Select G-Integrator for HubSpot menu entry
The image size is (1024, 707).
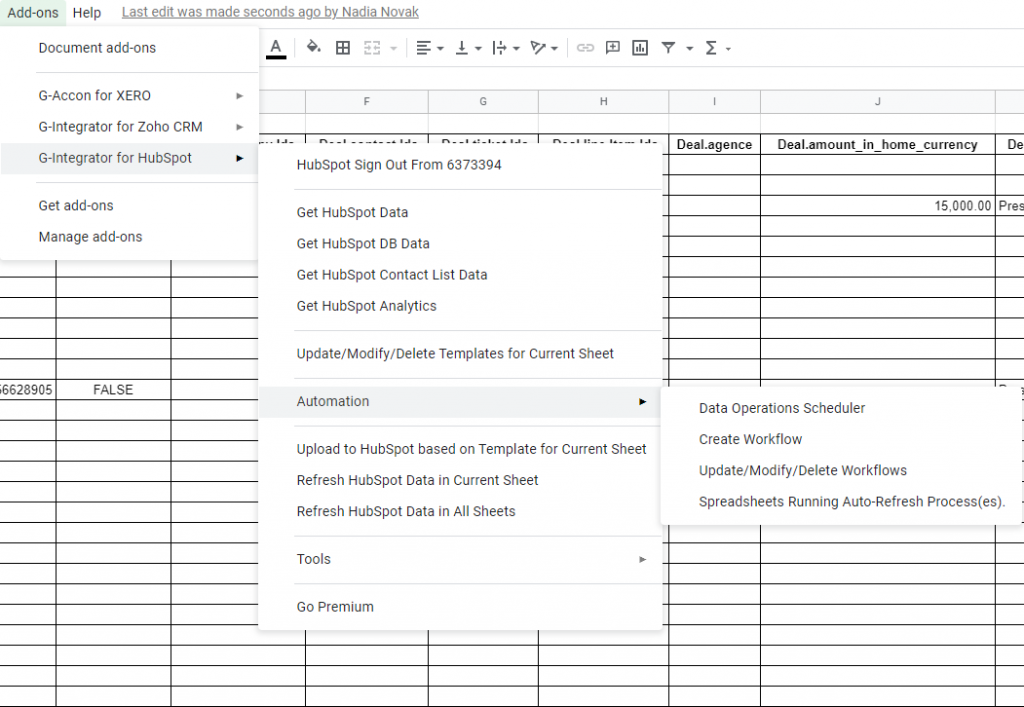129,158
